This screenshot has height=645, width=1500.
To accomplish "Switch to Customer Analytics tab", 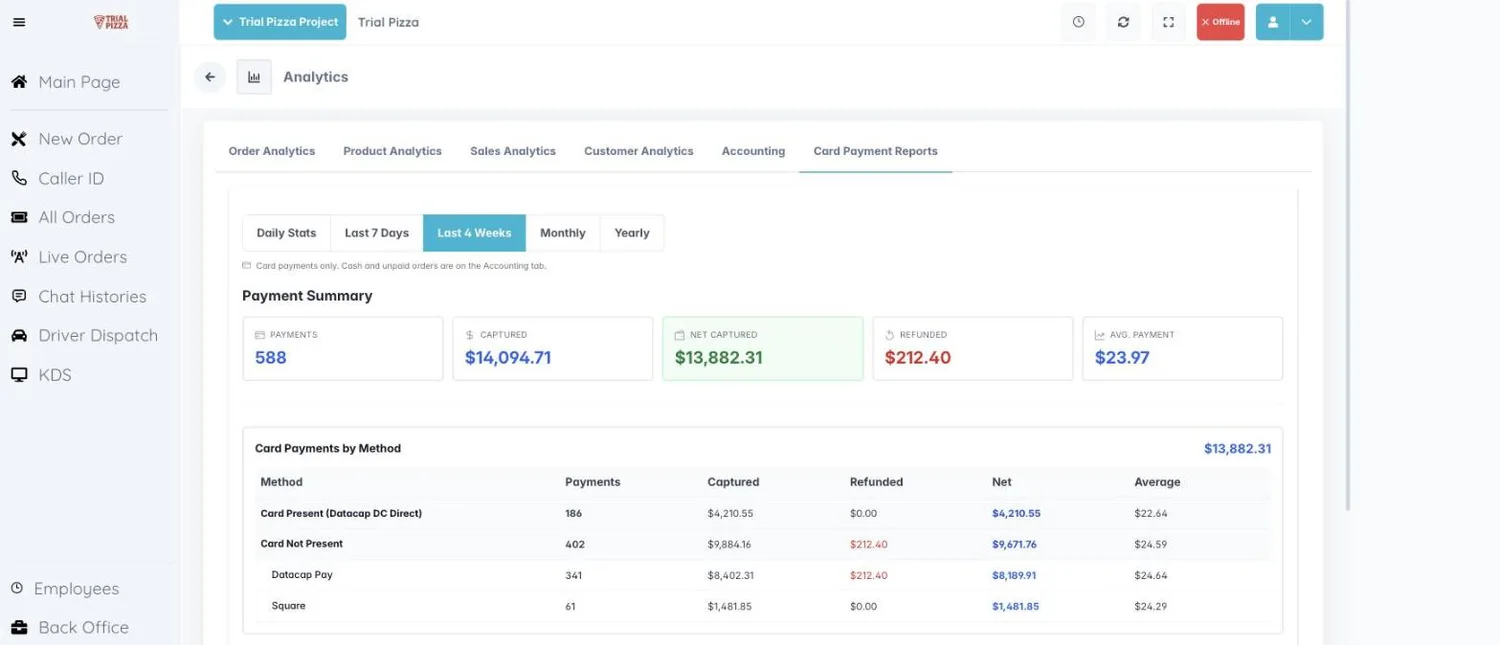I will [x=639, y=151].
